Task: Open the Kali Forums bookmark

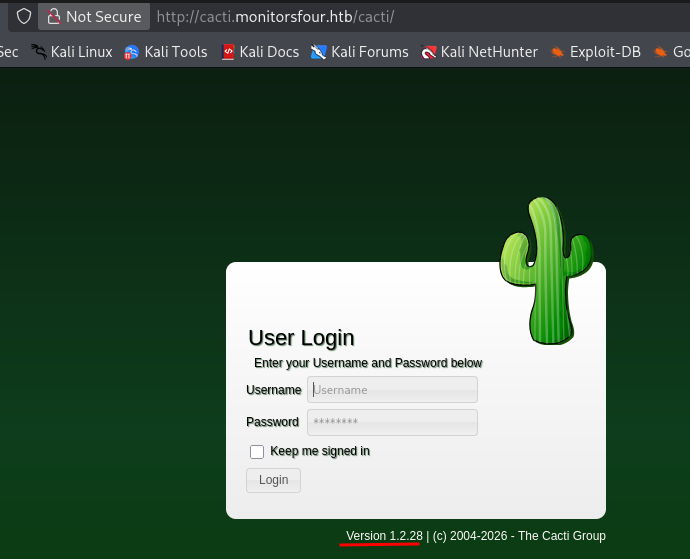Action: 360,52
